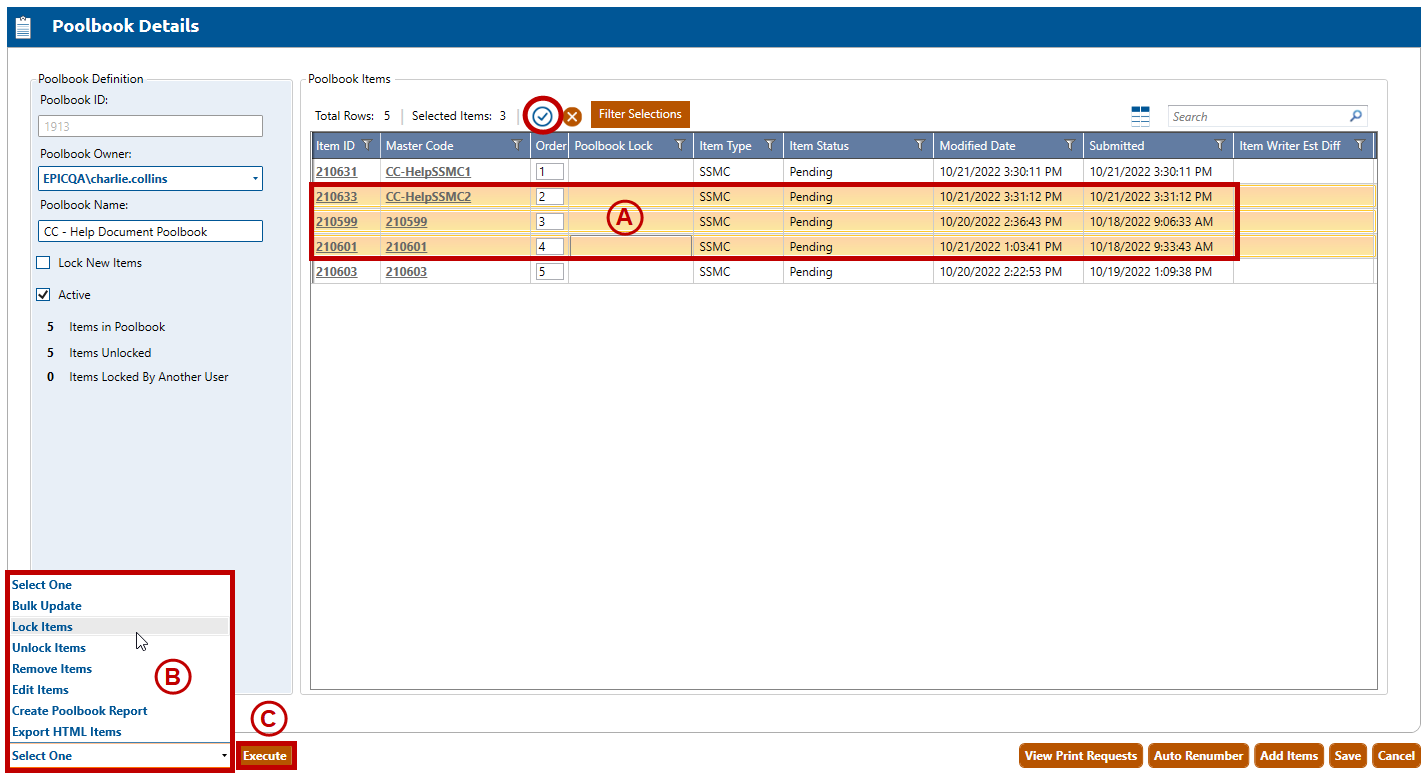The image size is (1428, 776).
Task: Choose Create Poolbook Report from the list
Action: 79,711
